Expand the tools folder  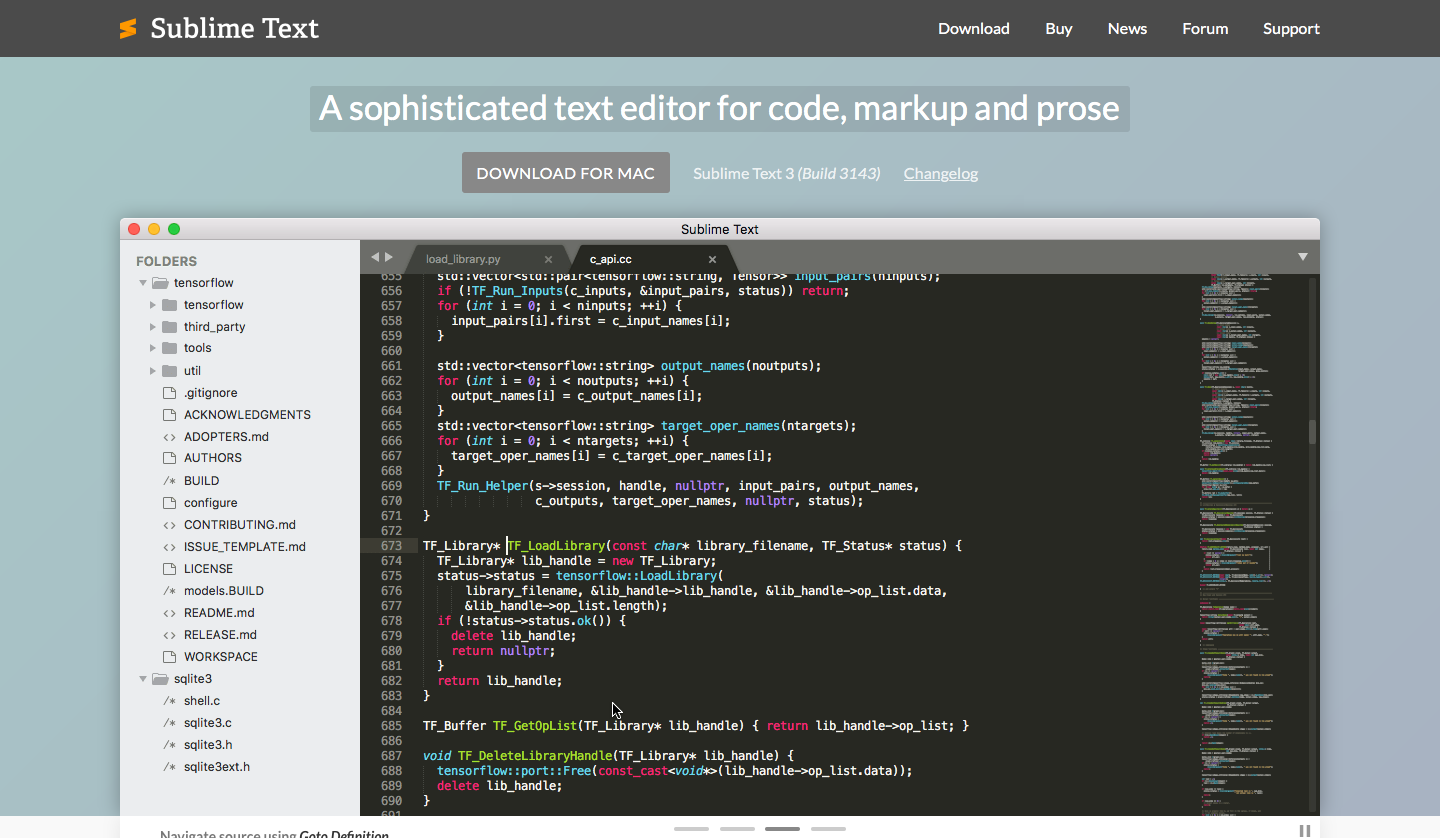click(153, 348)
